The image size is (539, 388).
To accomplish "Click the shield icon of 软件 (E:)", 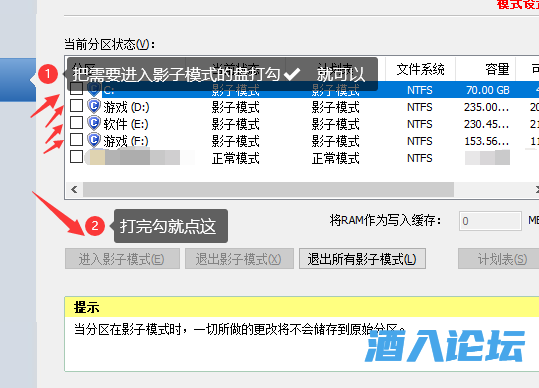I will pos(94,123).
